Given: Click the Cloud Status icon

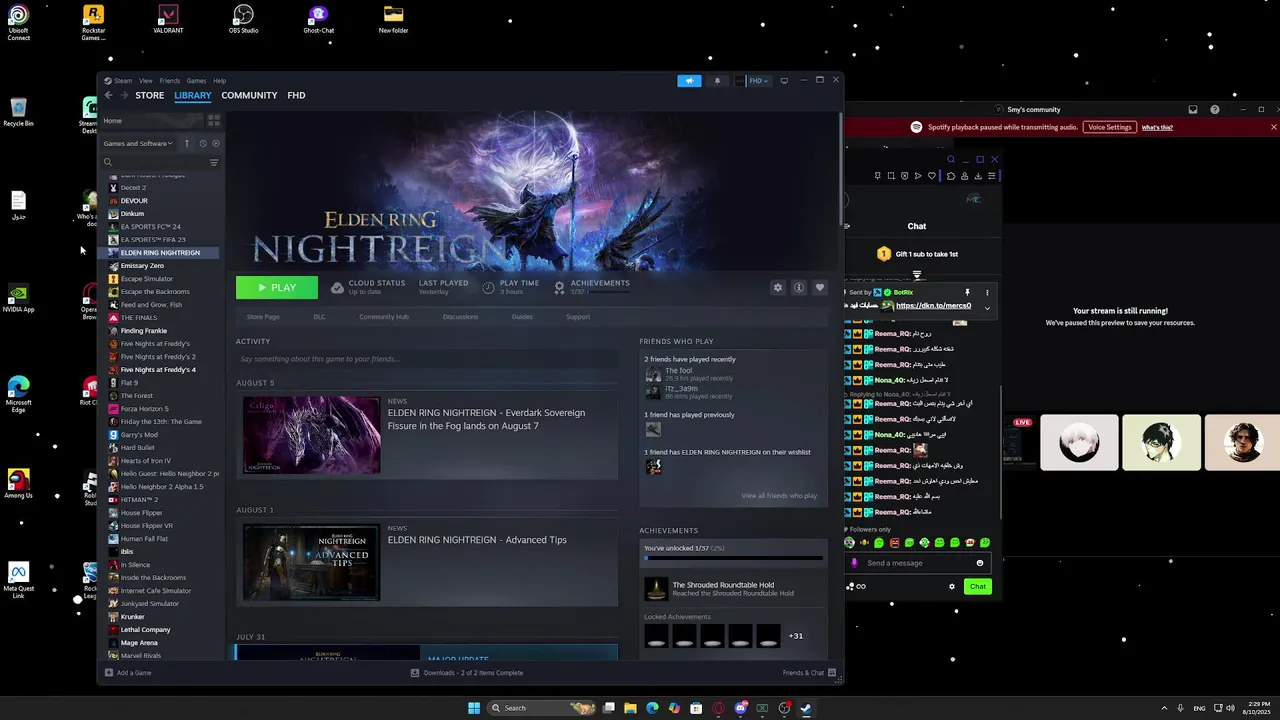Looking at the screenshot, I should pyautogui.click(x=337, y=288).
